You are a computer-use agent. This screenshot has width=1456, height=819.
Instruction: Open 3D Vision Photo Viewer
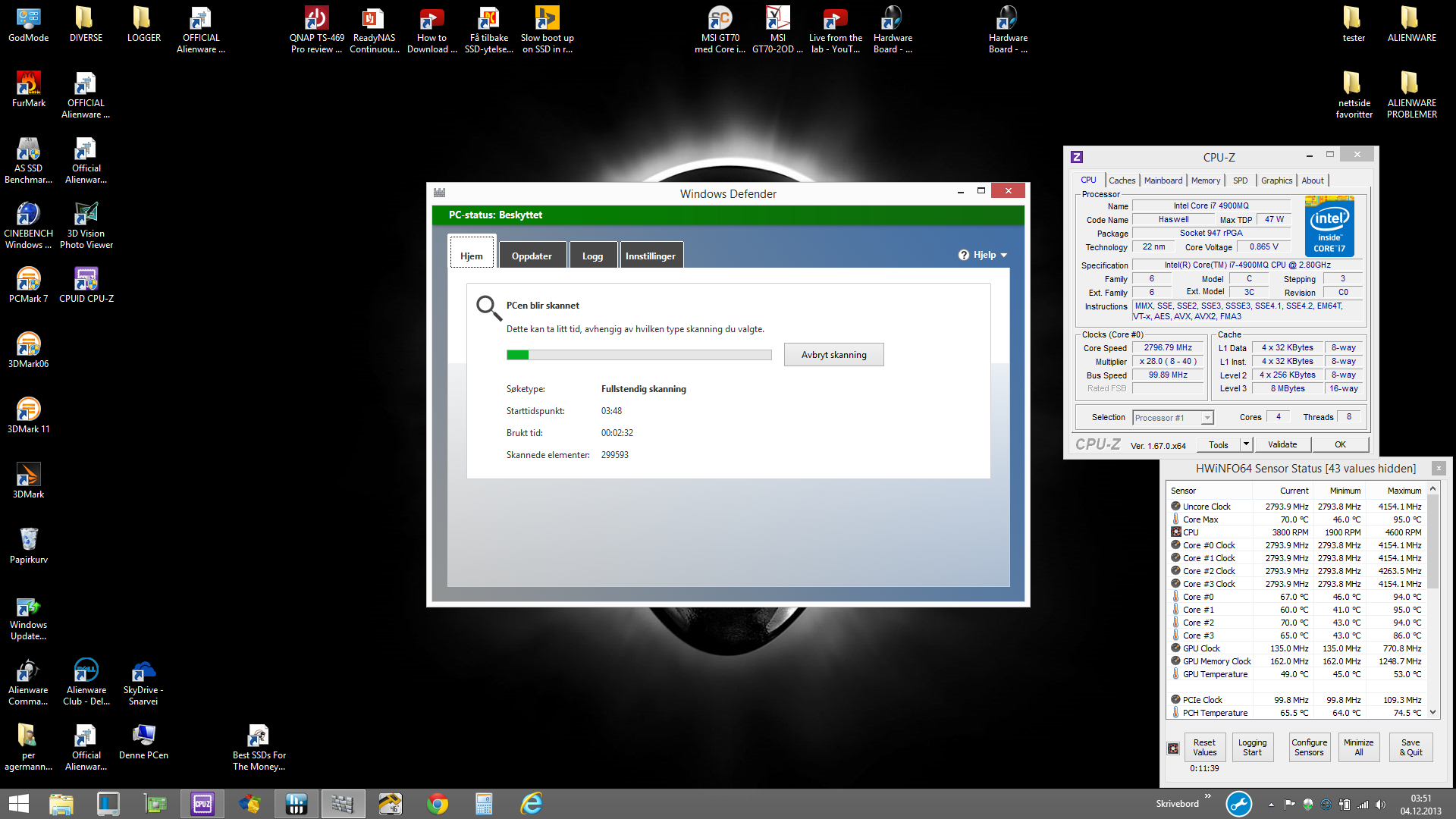86,226
